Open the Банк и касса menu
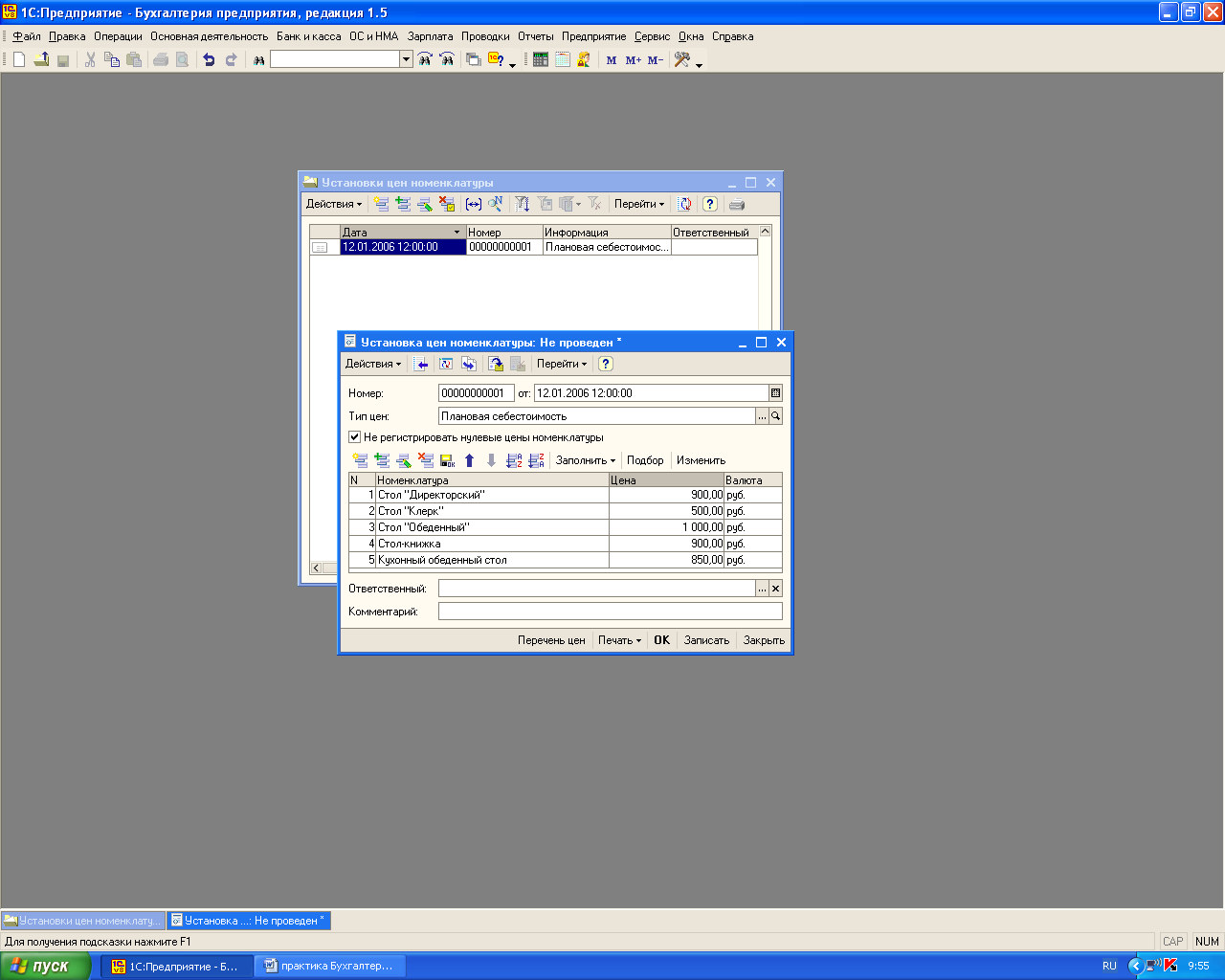The image size is (1225, 980). [x=309, y=36]
